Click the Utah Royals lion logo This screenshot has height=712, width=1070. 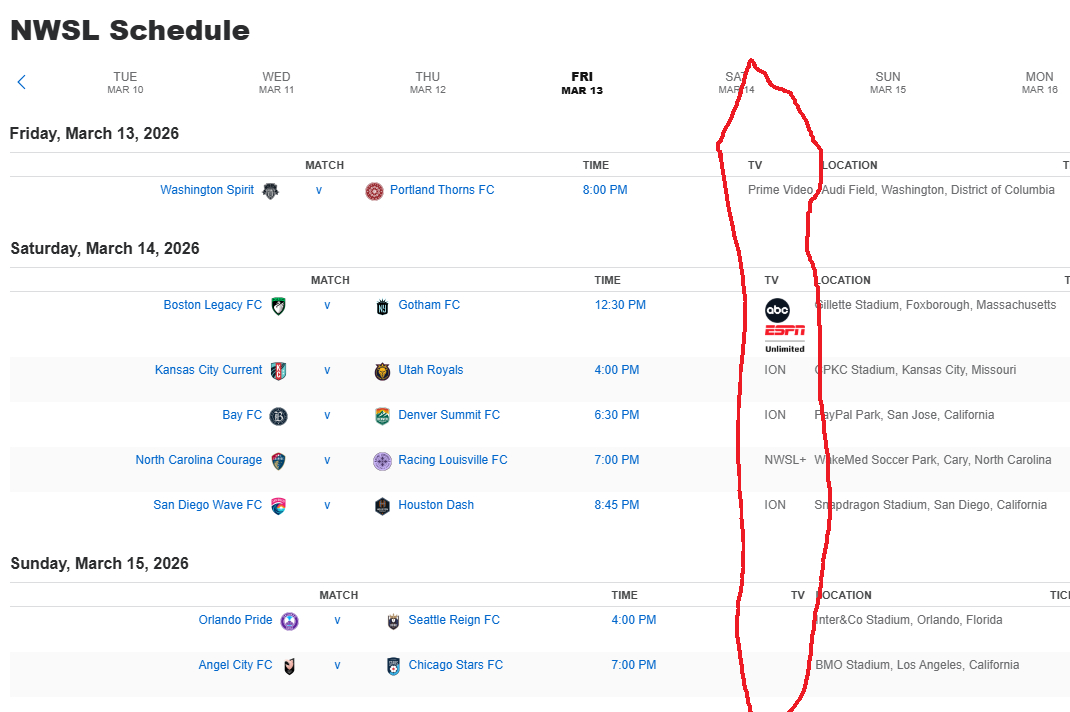[x=382, y=371]
